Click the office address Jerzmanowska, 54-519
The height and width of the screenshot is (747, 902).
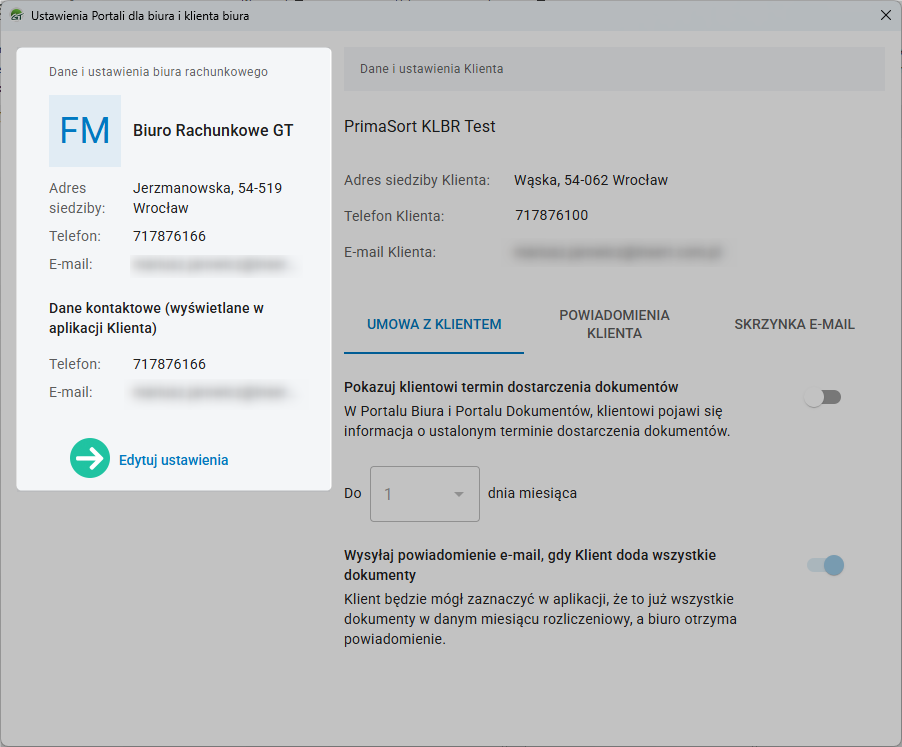point(207,188)
